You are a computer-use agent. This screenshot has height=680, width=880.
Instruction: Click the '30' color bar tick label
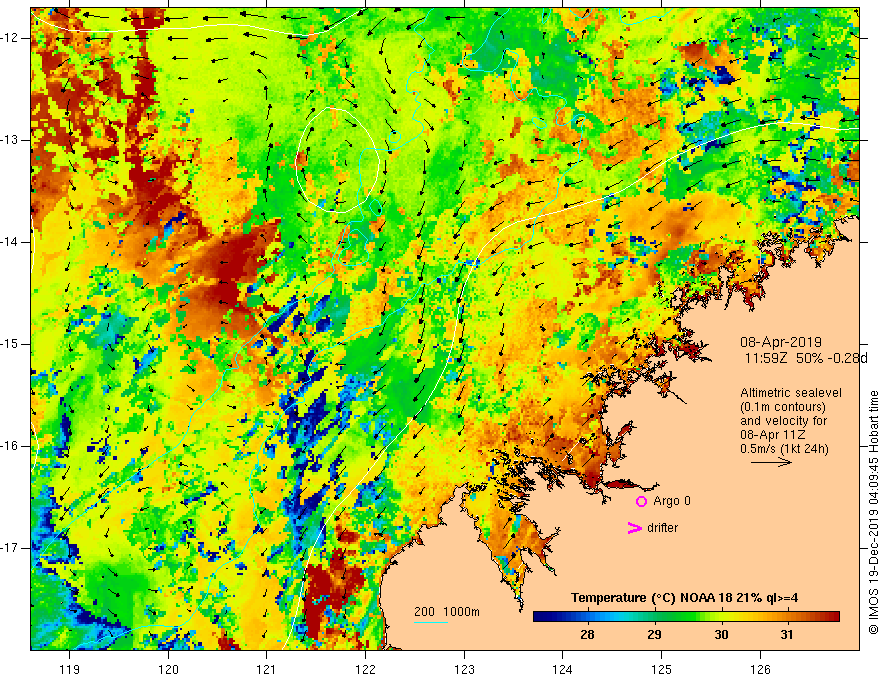tap(721, 635)
